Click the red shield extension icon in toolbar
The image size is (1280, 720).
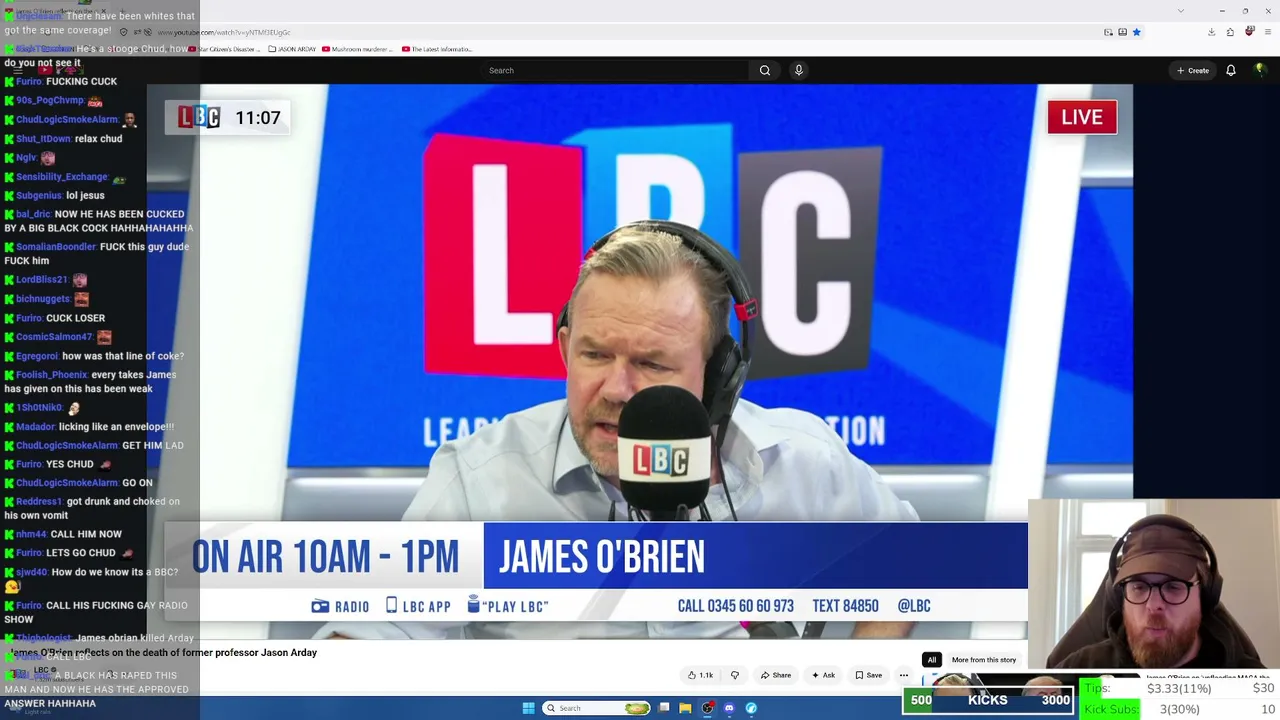(x=1249, y=32)
